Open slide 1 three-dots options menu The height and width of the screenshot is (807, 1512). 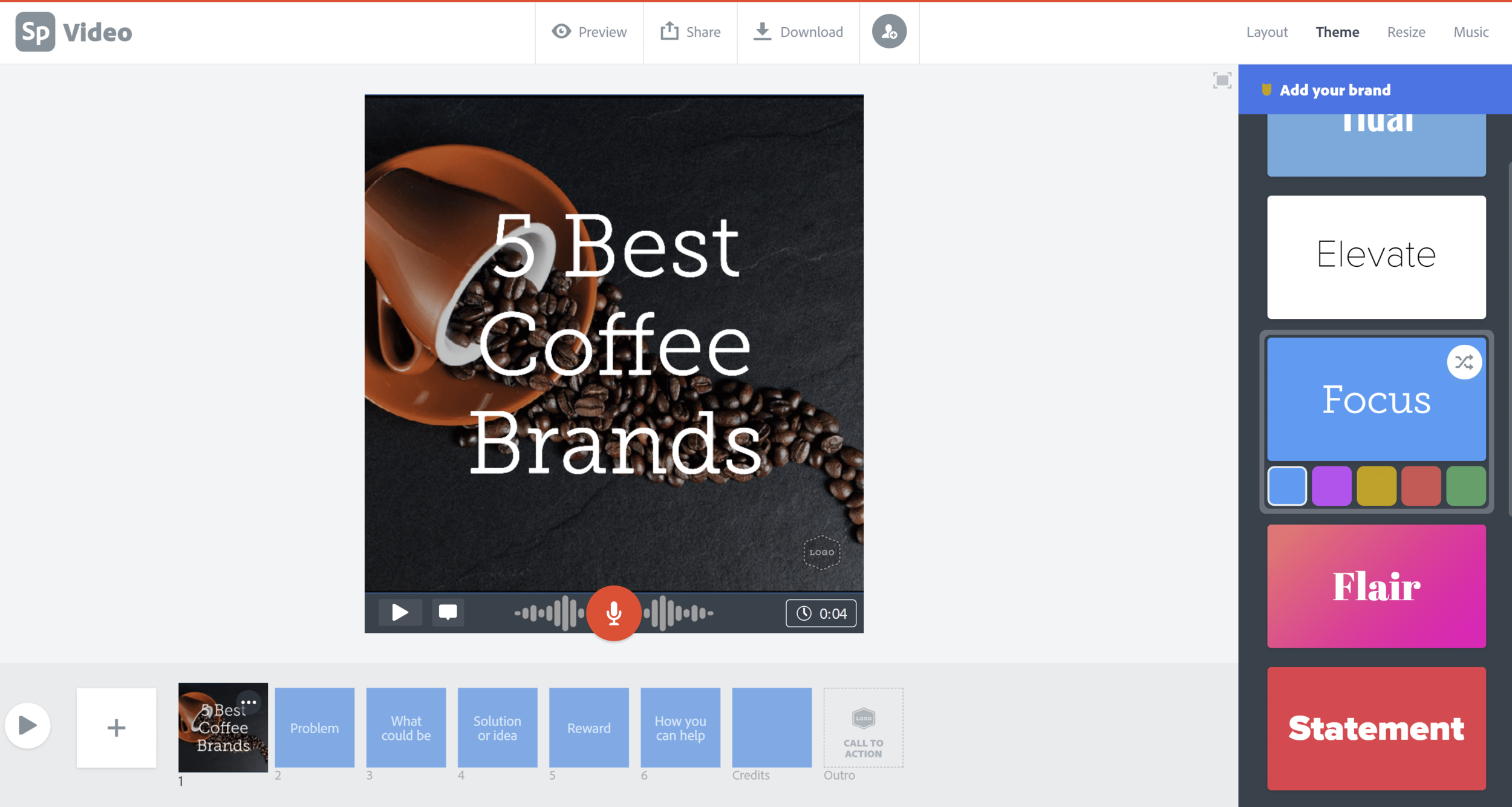tap(249, 702)
